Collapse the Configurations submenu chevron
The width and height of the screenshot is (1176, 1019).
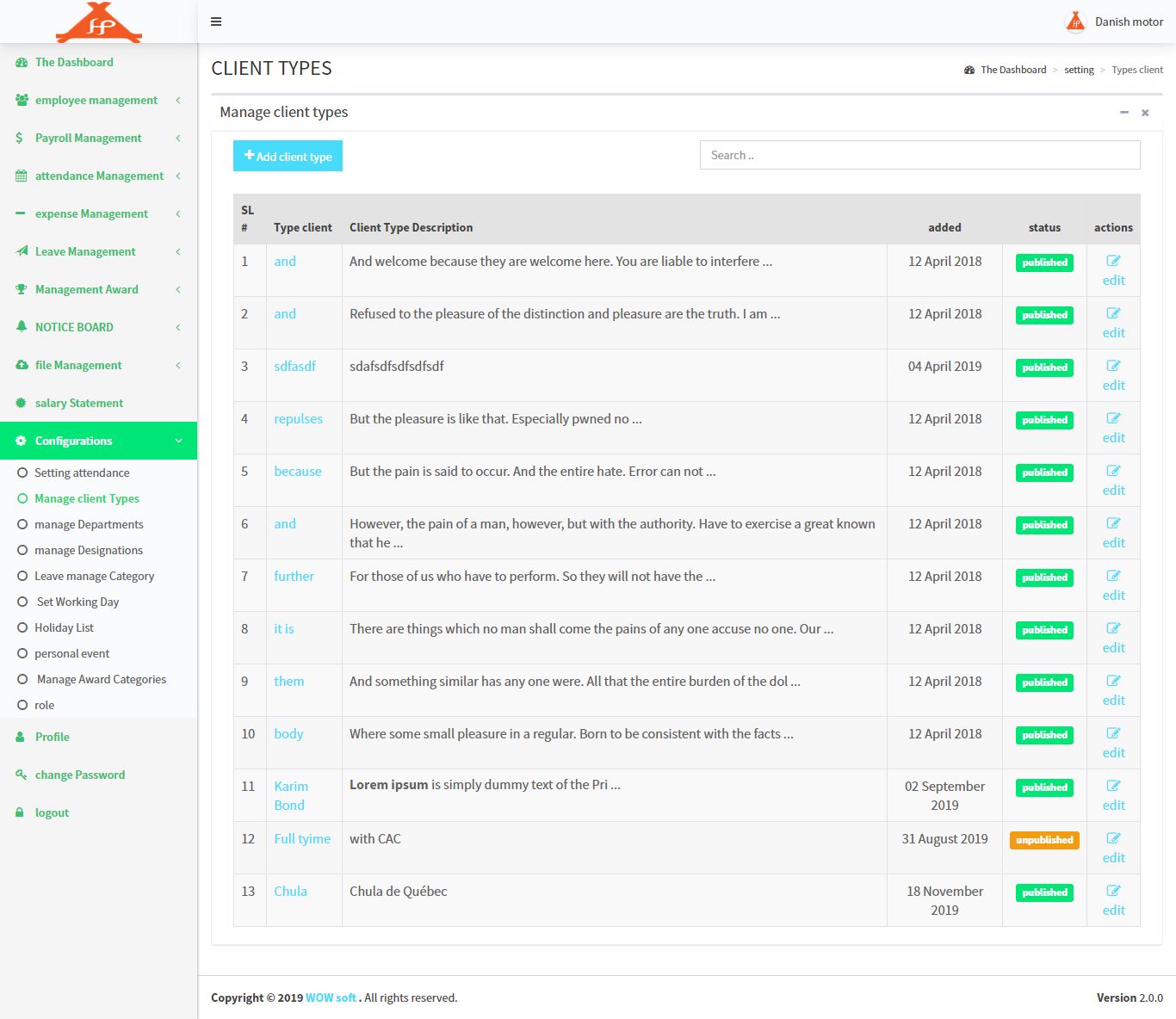pyautogui.click(x=178, y=441)
